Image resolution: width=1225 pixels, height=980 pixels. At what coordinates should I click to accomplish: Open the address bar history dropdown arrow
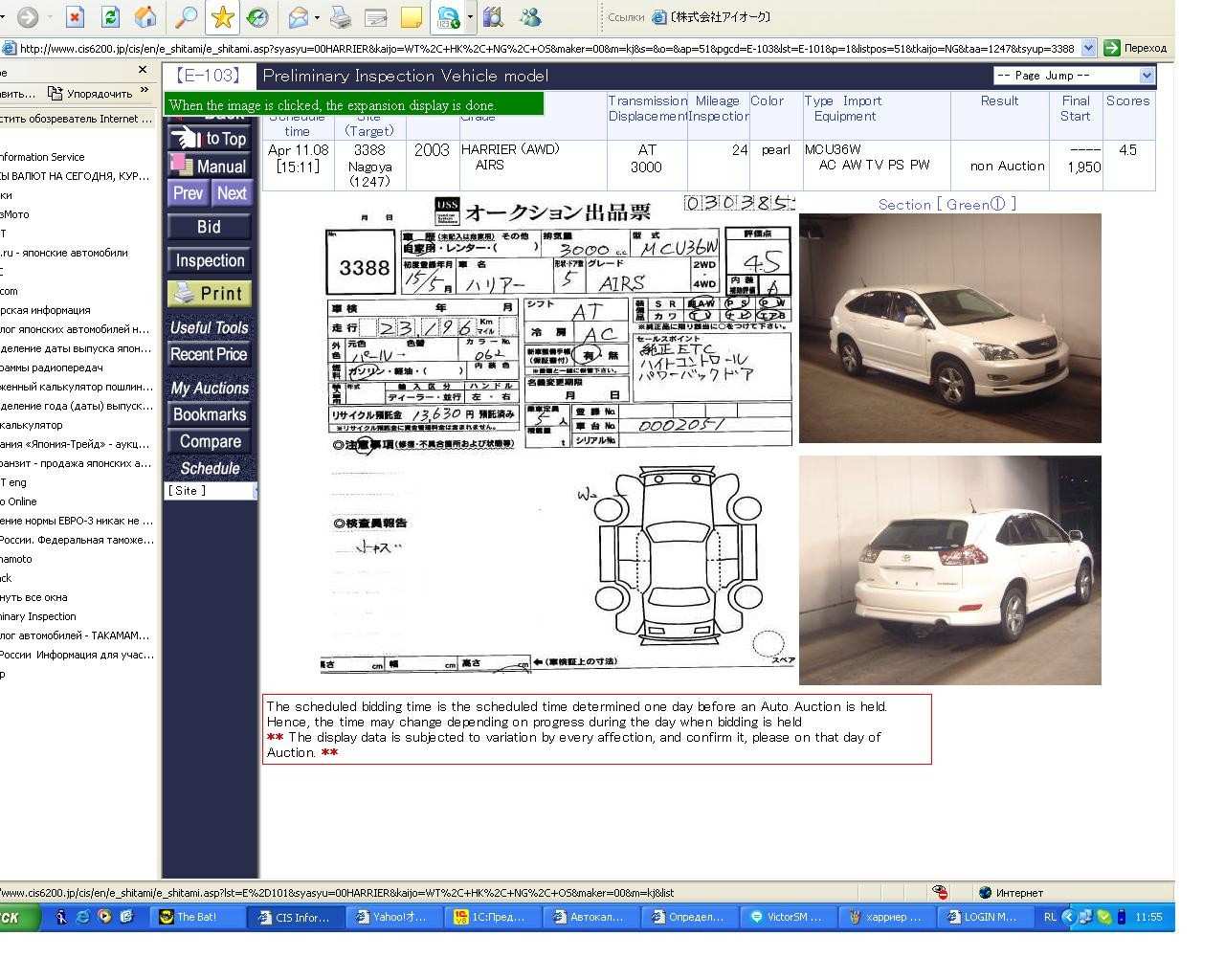tap(1088, 48)
